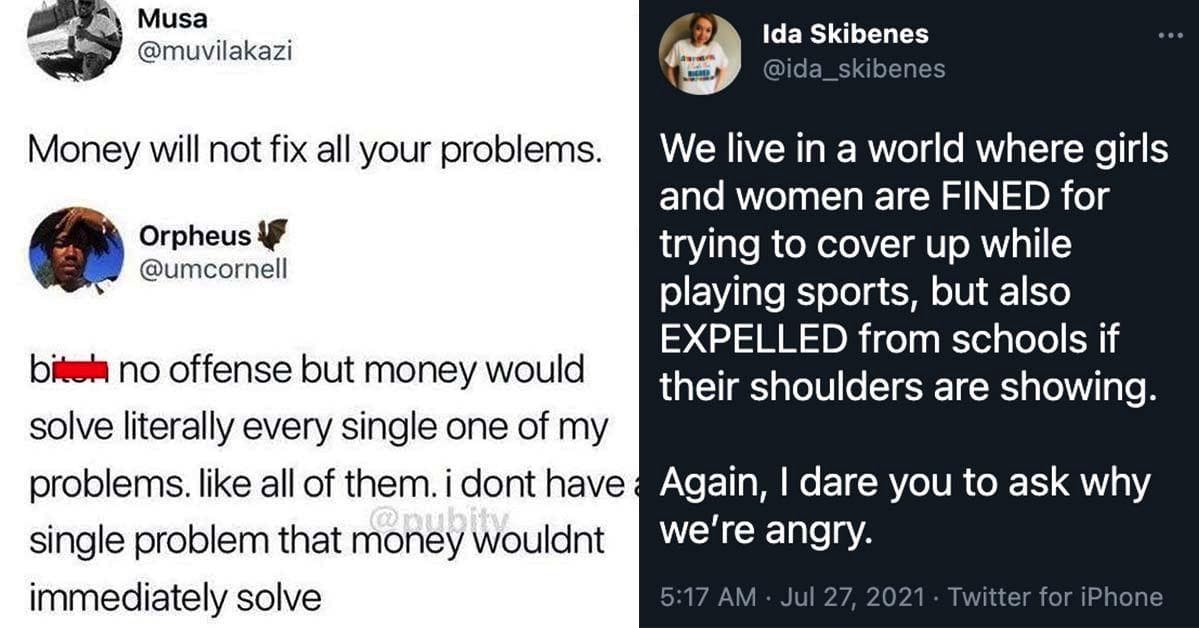
Task: Click the @ida_skibenes handle
Action: (x=853, y=67)
